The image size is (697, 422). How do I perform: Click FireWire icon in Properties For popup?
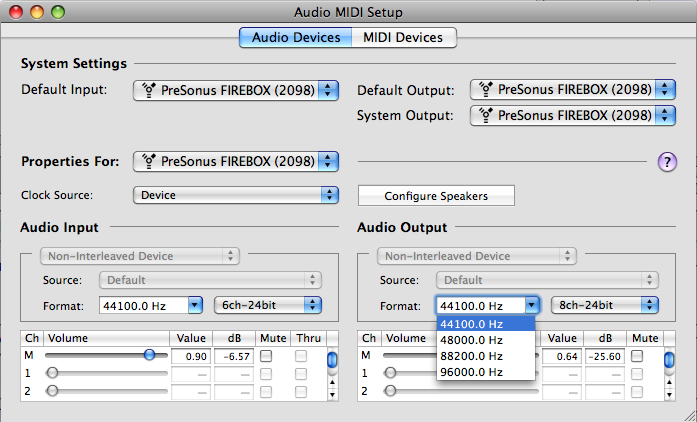point(148,161)
